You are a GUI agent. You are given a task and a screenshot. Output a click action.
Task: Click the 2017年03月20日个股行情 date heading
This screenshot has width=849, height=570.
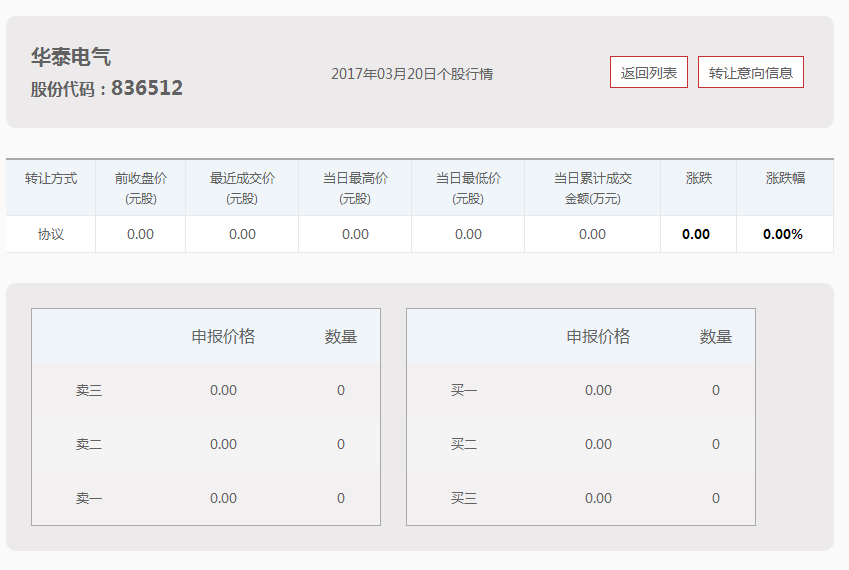[x=412, y=74]
